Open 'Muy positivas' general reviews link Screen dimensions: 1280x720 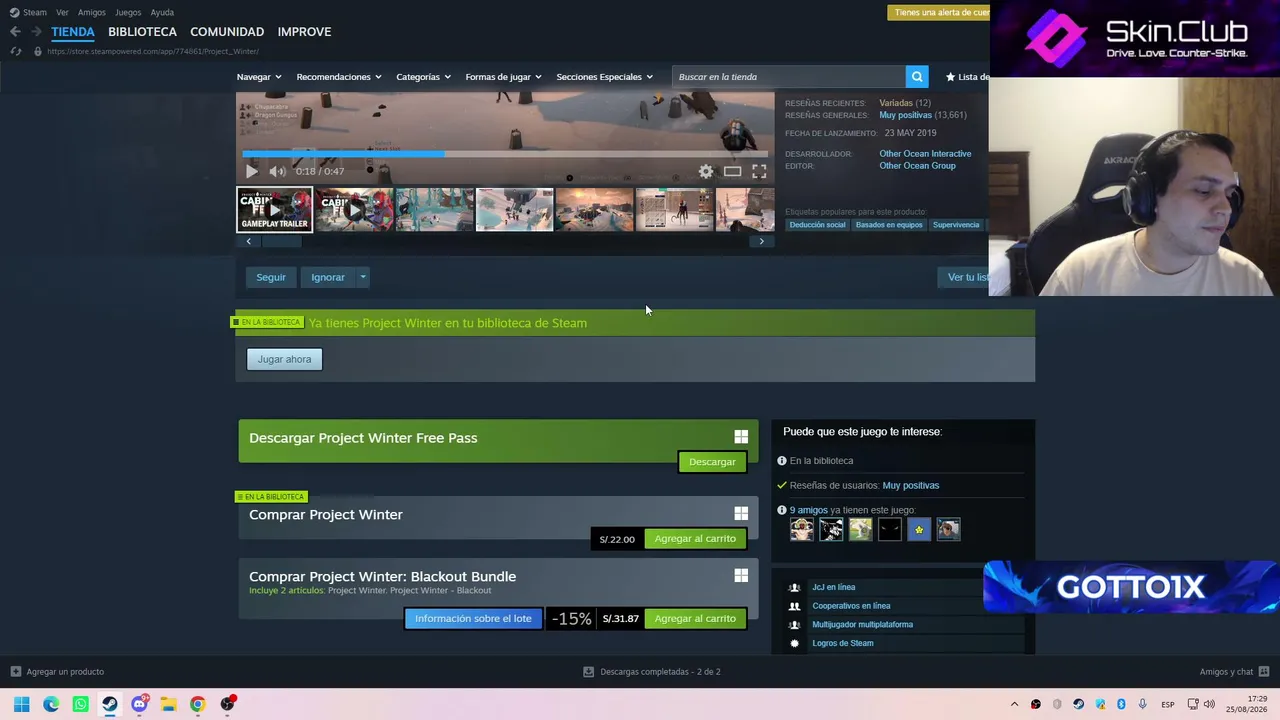[905, 115]
